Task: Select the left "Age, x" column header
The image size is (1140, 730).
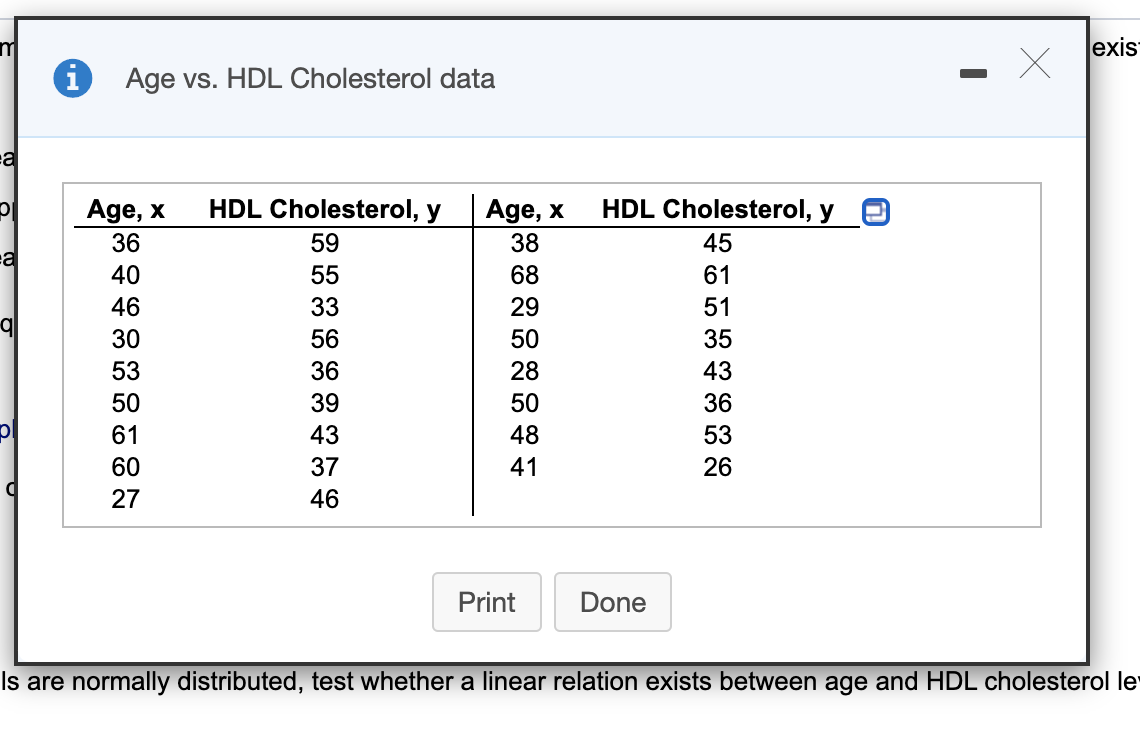Action: (x=126, y=210)
